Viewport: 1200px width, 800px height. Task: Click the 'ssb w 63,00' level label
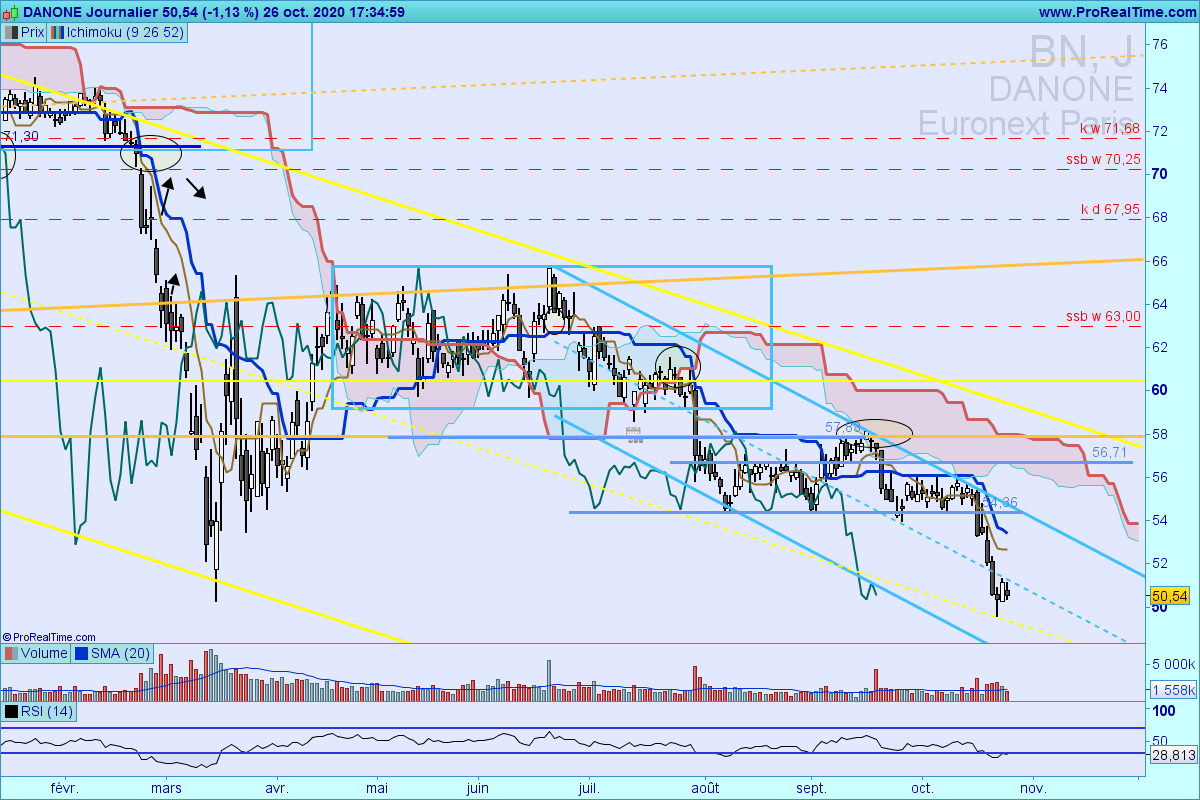click(1103, 316)
